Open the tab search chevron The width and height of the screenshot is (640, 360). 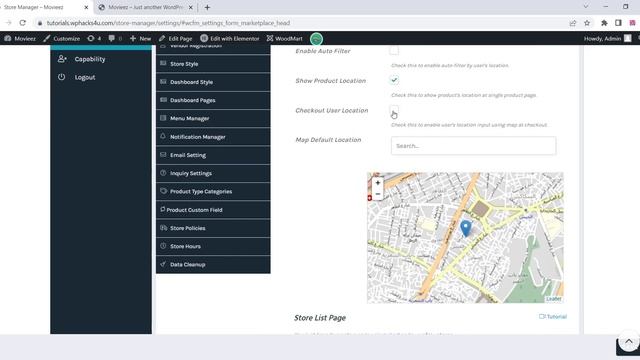(x=586, y=7)
